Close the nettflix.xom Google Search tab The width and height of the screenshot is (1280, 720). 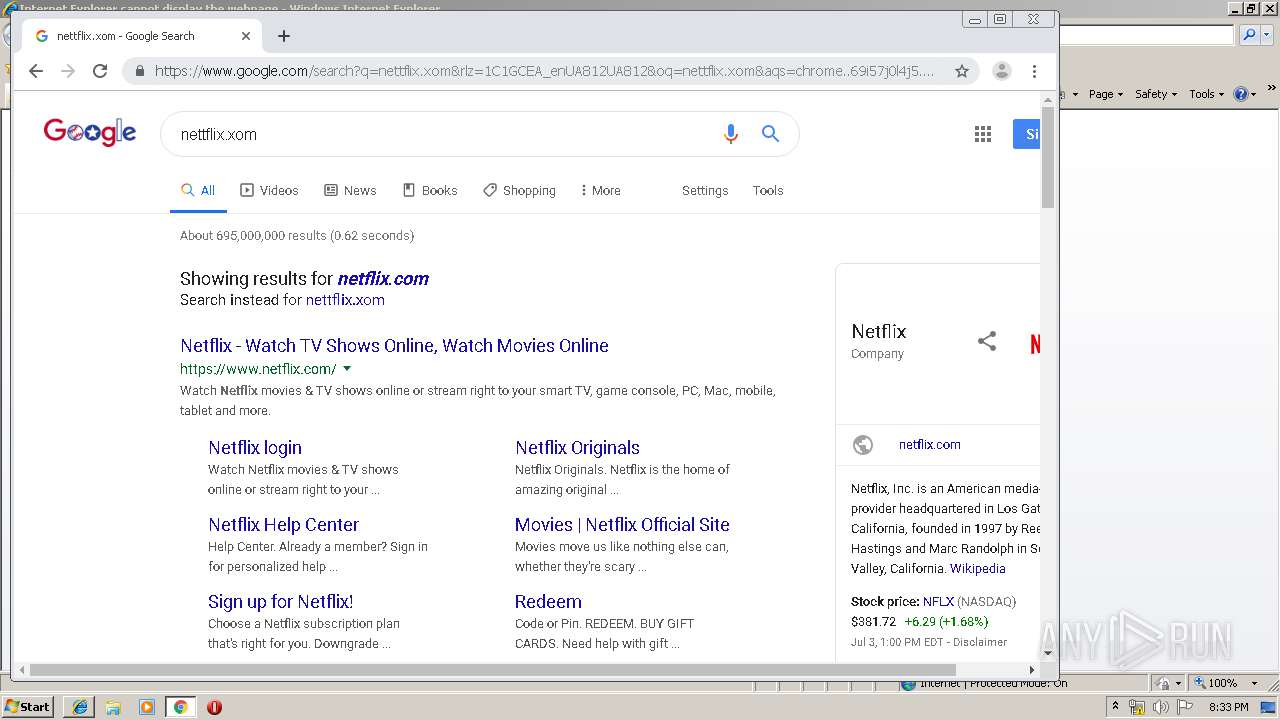(x=246, y=36)
